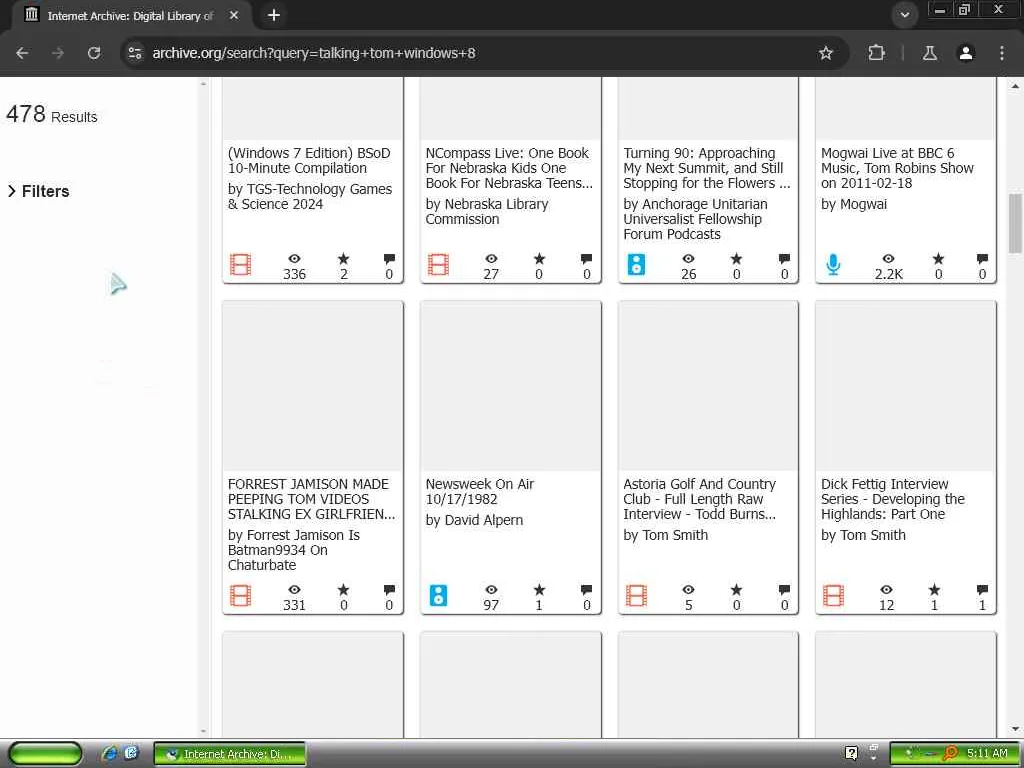Open Chrome three-dot menu
Image resolution: width=1024 pixels, height=768 pixels.
pos(1002,53)
